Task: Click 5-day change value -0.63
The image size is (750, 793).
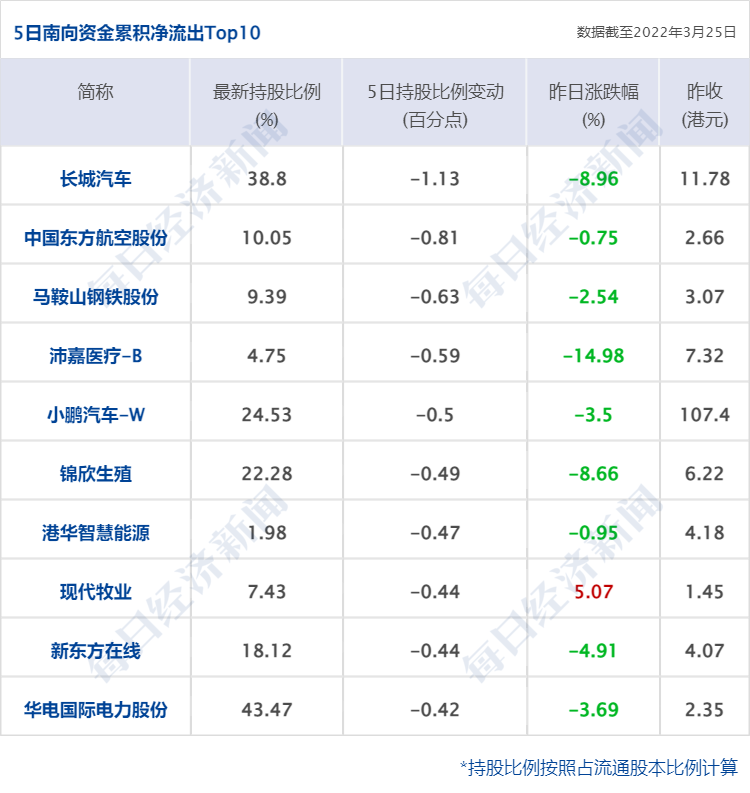Action: pos(435,297)
